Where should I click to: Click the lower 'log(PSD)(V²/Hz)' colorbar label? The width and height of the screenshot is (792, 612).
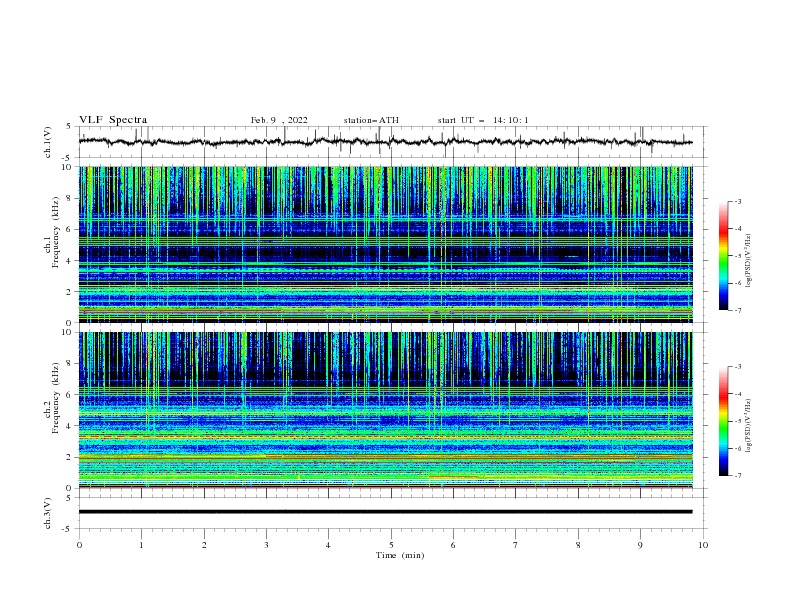[x=748, y=426]
